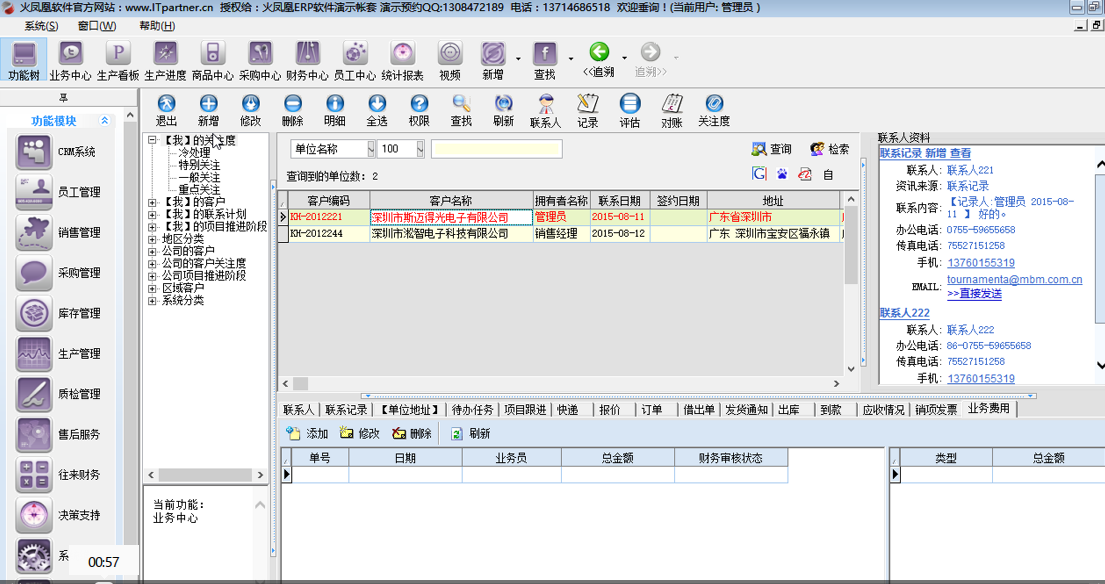Open the 对账 toolbar icon
This screenshot has width=1105, height=584.
click(x=672, y=111)
